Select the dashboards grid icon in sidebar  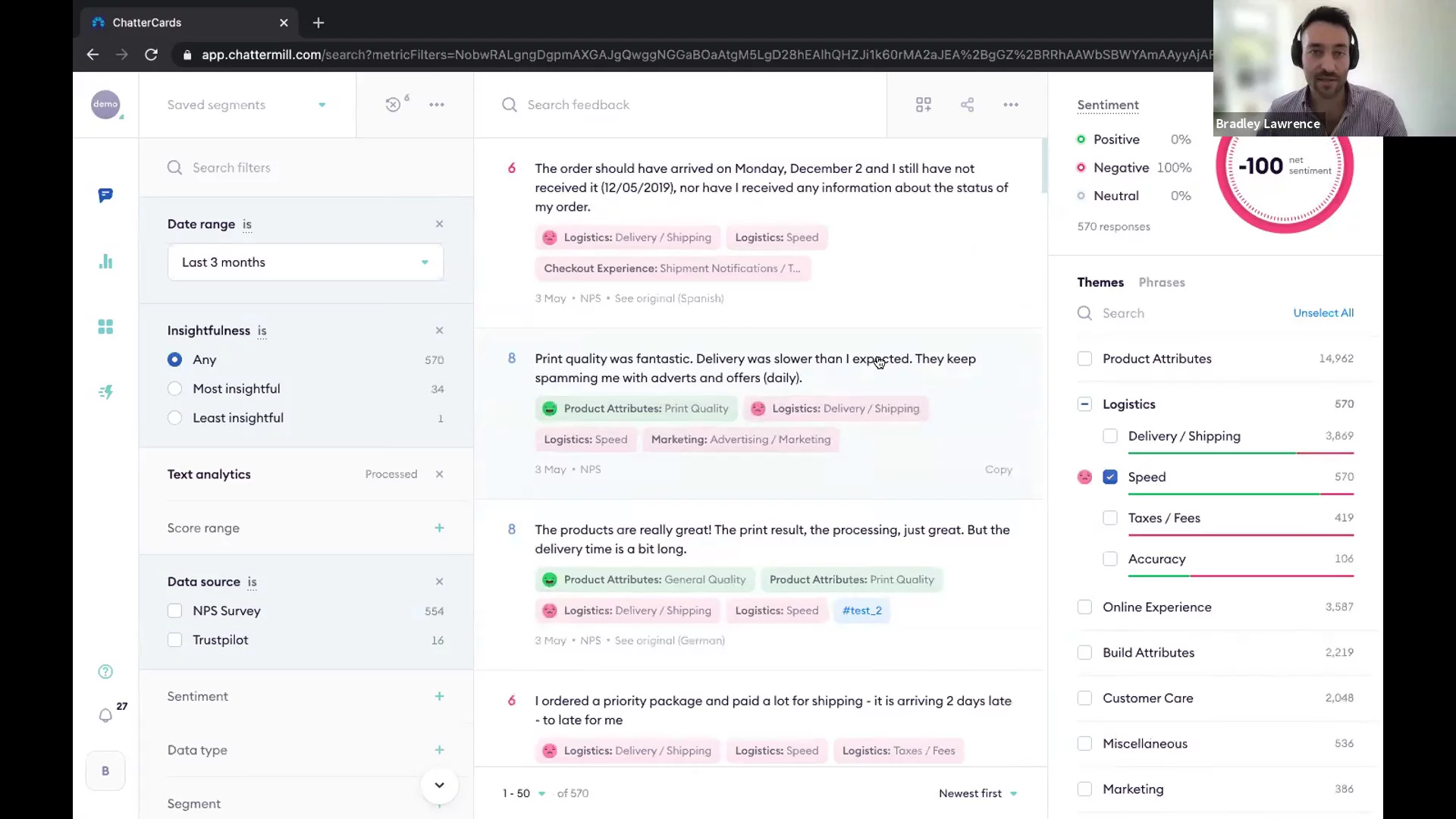[105, 327]
